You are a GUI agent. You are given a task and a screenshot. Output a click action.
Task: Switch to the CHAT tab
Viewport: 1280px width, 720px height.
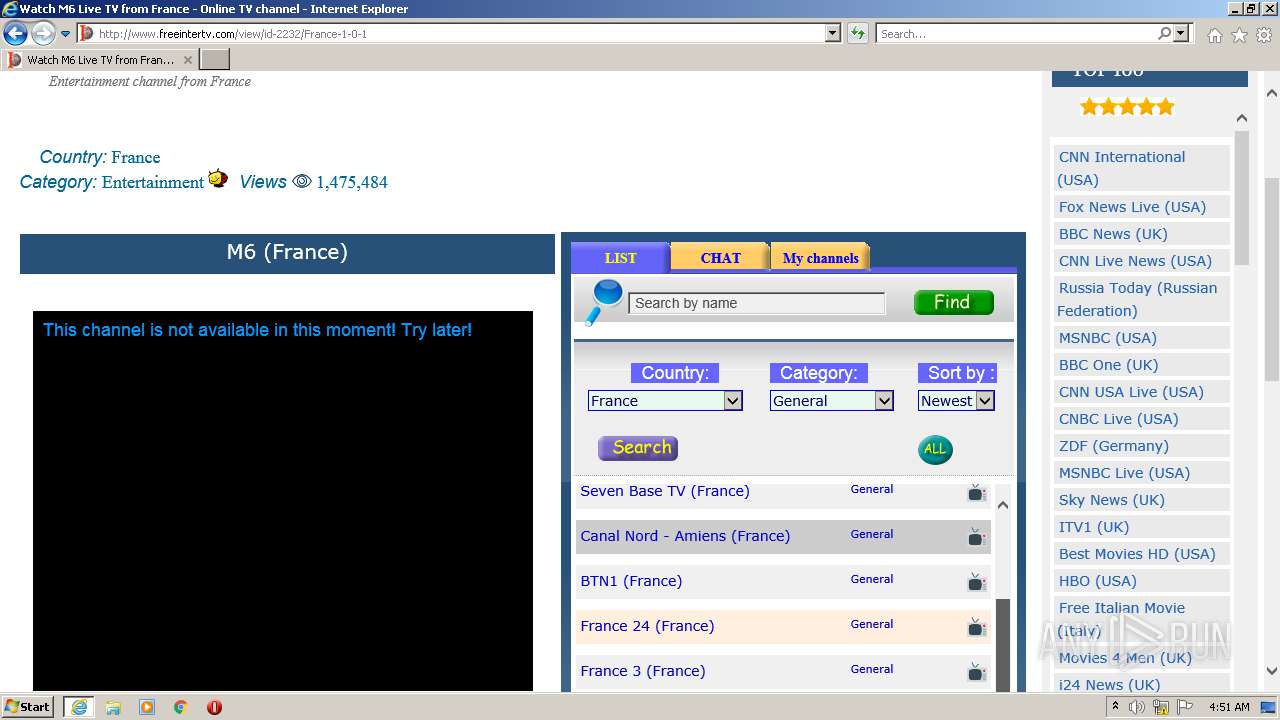tap(720, 258)
